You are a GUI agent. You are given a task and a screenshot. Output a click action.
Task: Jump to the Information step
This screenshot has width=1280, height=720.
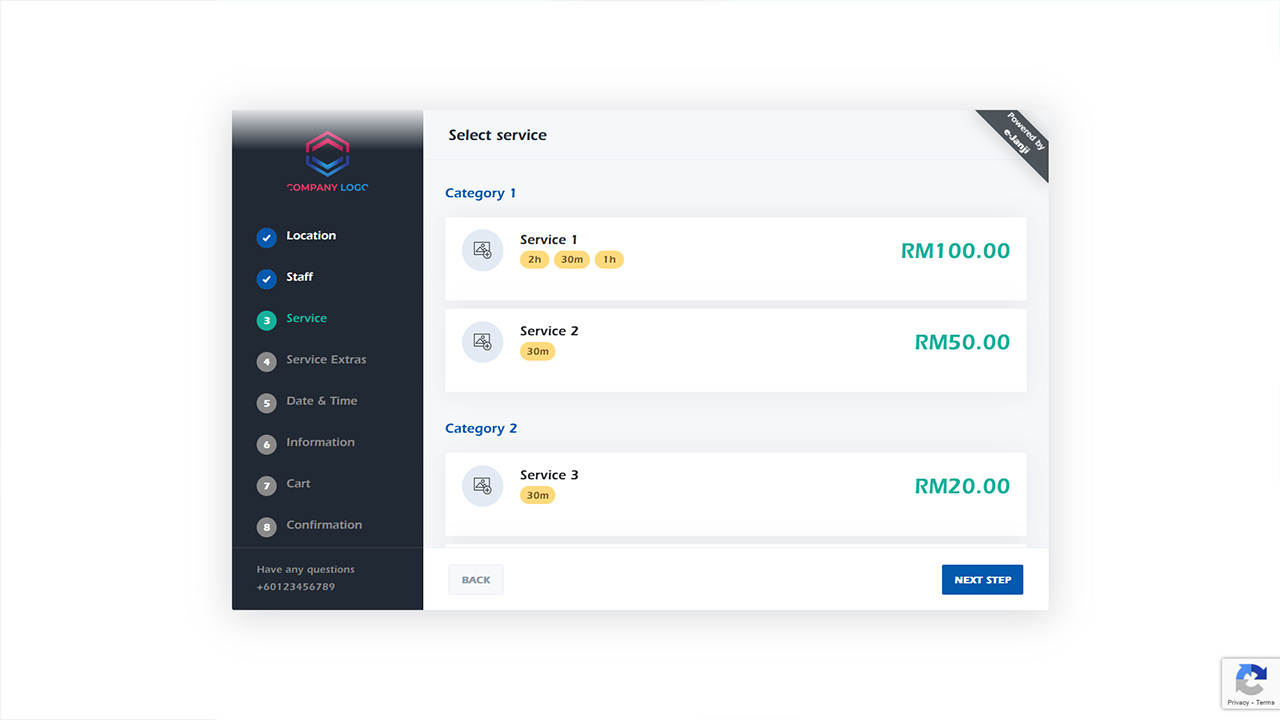(x=320, y=442)
